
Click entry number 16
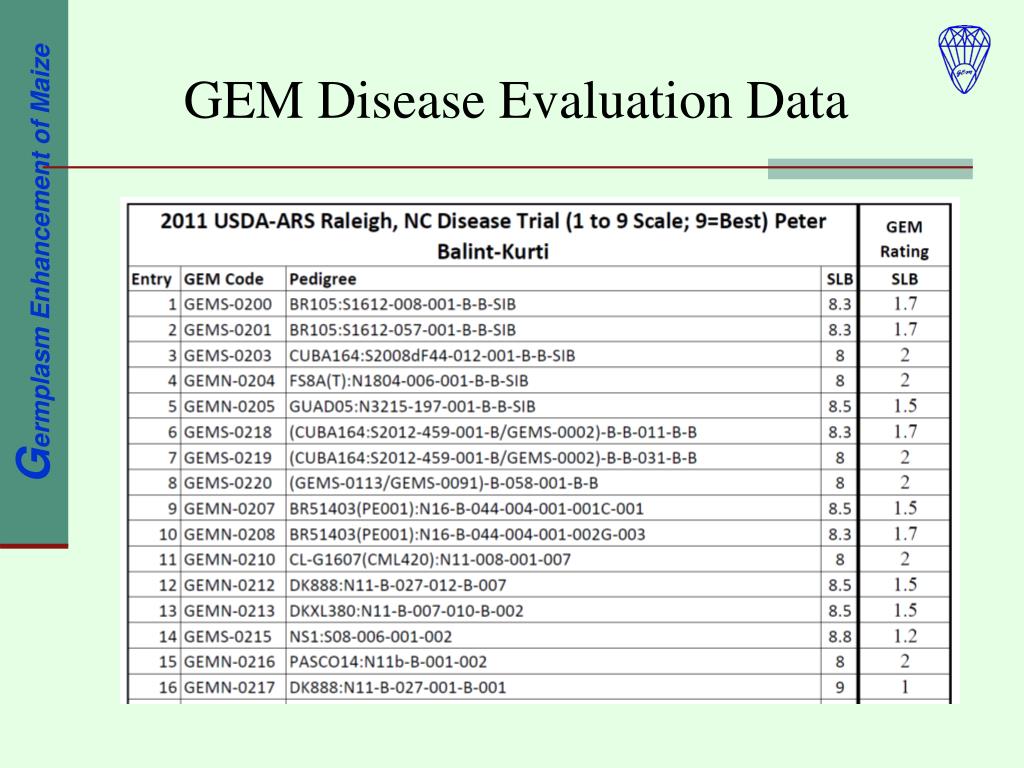[168, 687]
